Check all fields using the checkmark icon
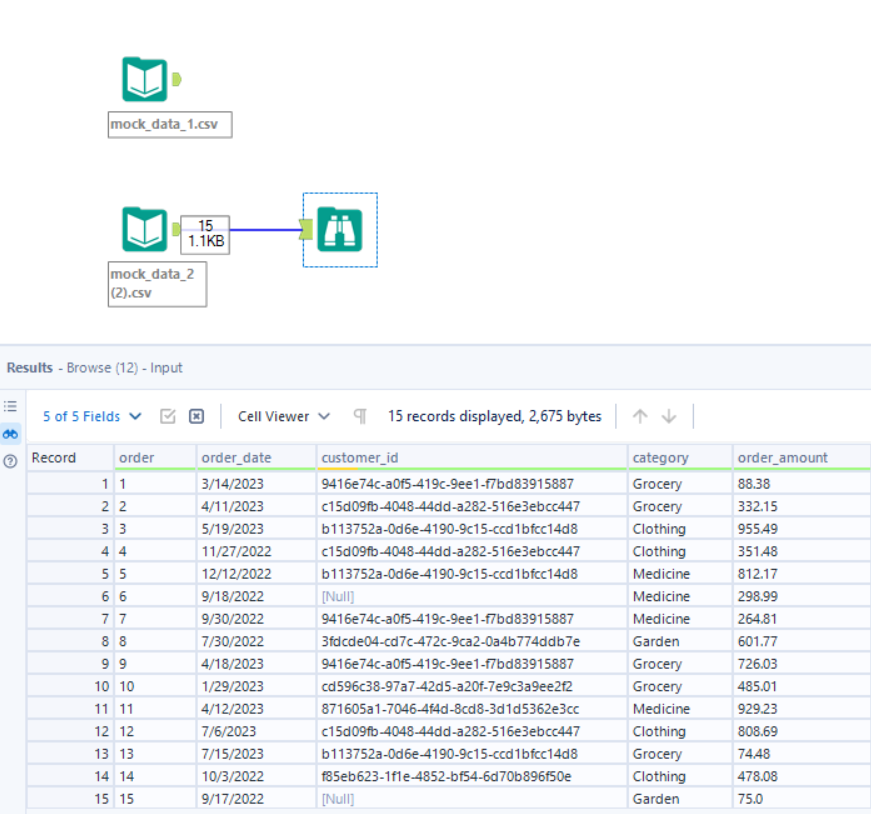Image resolution: width=871 pixels, height=814 pixels. click(x=168, y=416)
